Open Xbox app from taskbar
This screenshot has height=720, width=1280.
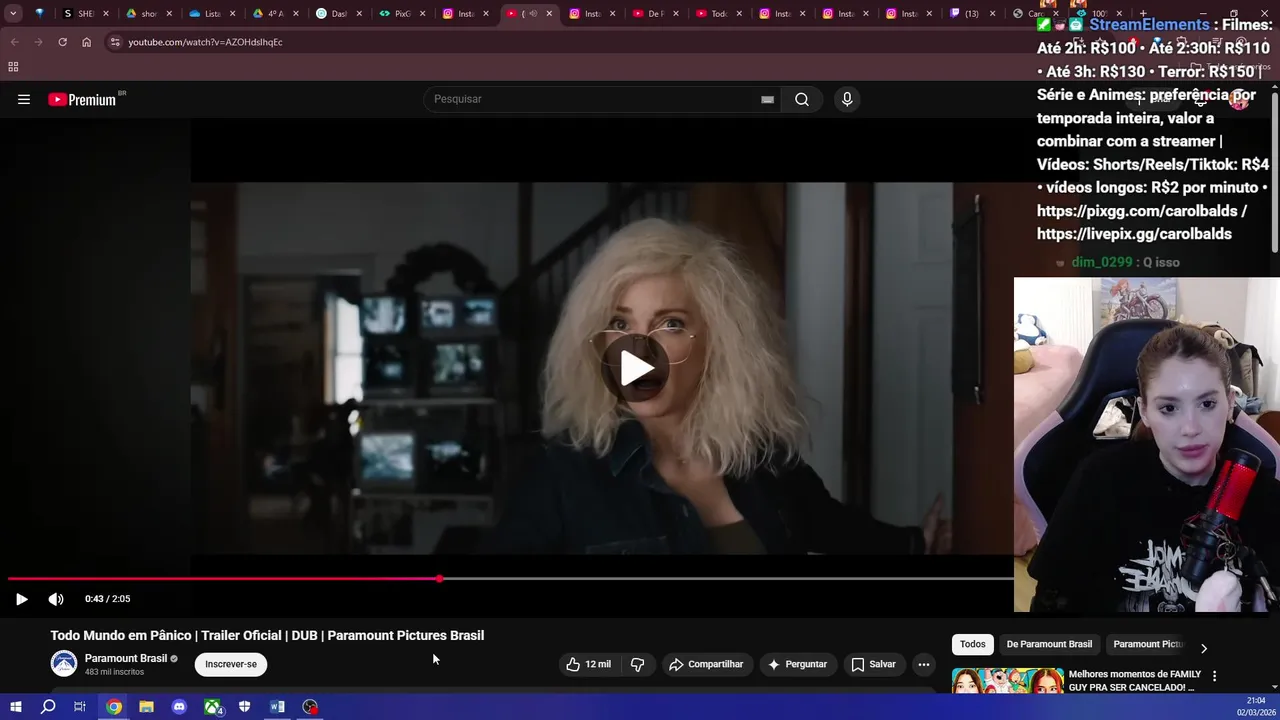click(x=212, y=707)
